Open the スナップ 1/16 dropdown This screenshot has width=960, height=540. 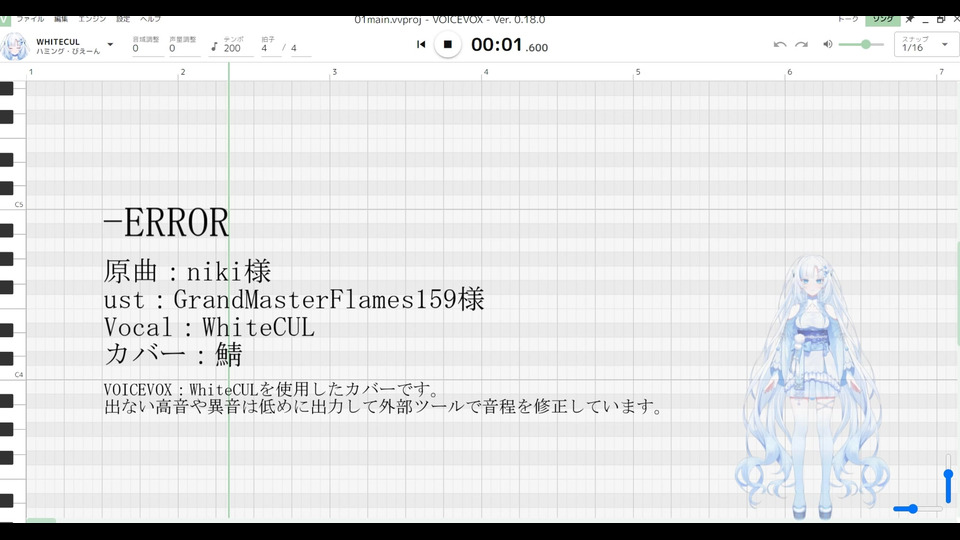point(925,44)
